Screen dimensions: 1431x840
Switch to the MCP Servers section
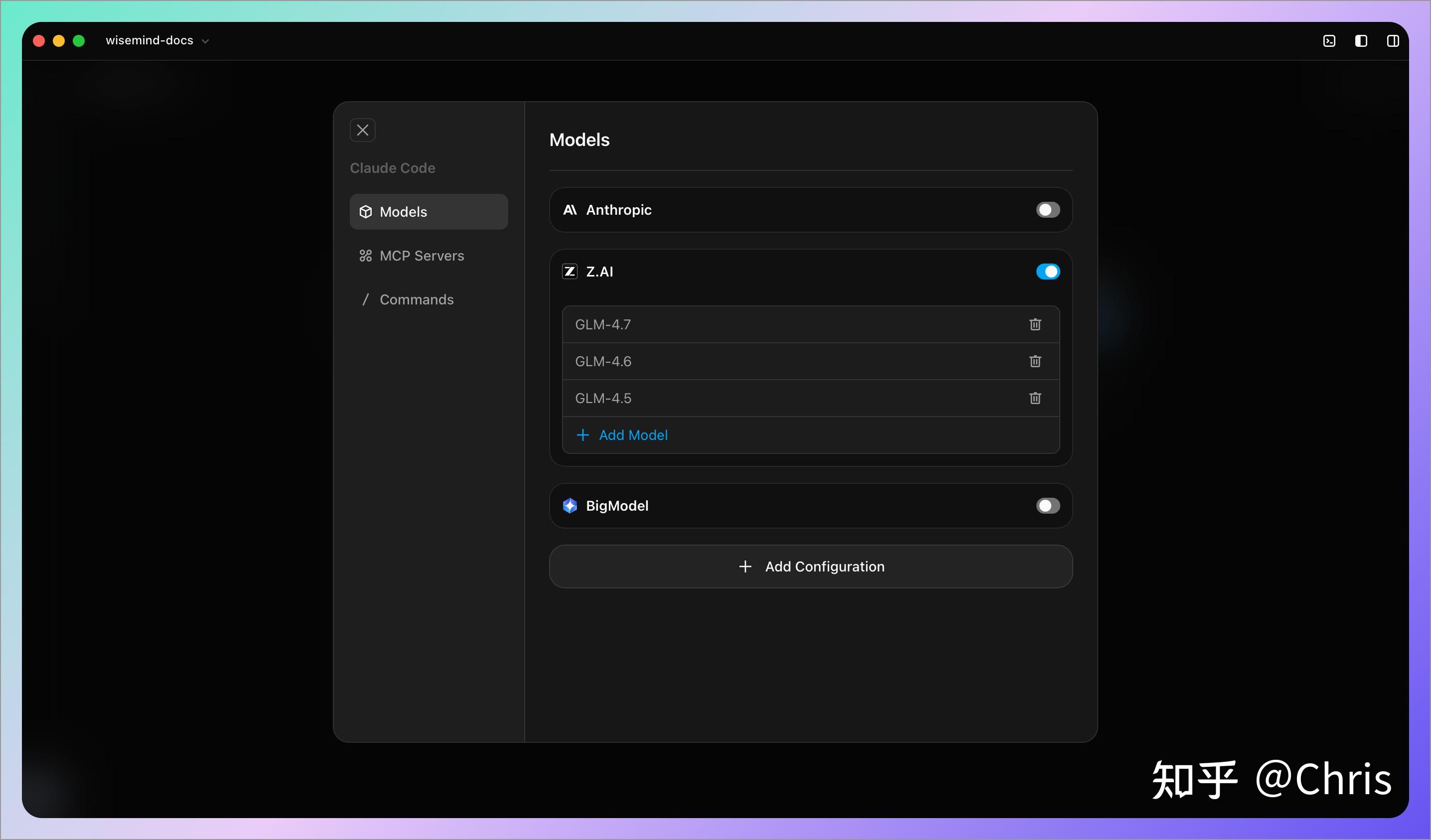coord(421,256)
